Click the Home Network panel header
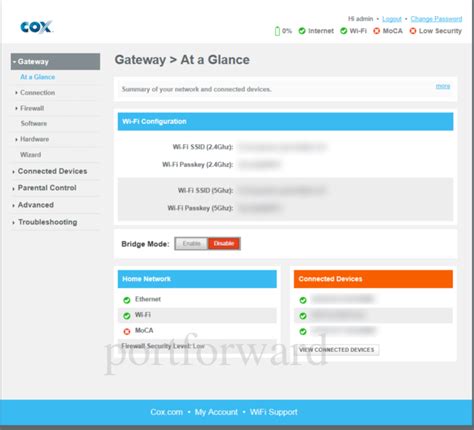This screenshot has width=474, height=430. point(197,279)
